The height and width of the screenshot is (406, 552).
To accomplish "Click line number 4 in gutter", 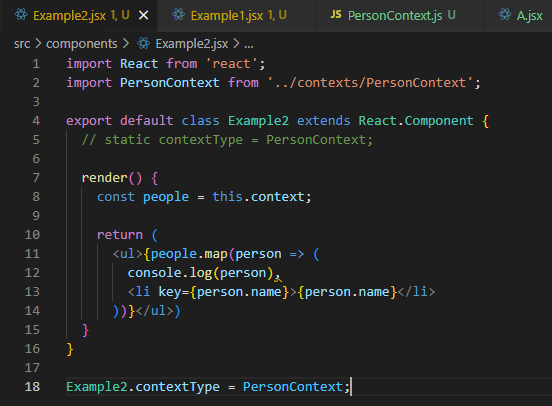I will click(36, 121).
